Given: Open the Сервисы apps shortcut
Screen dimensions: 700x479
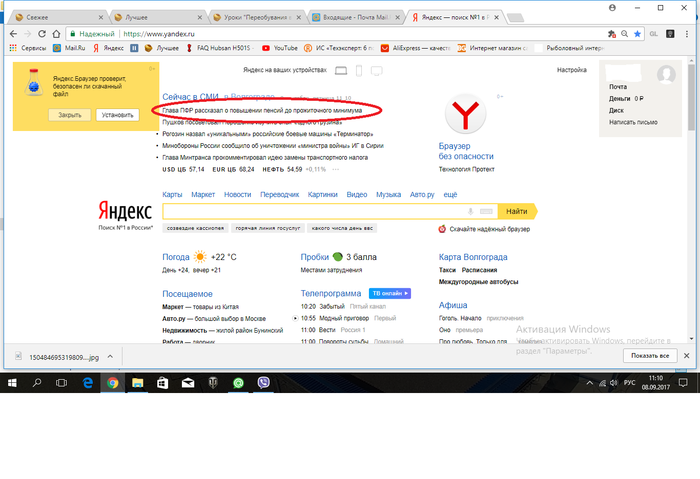Looking at the screenshot, I should tap(28, 48).
